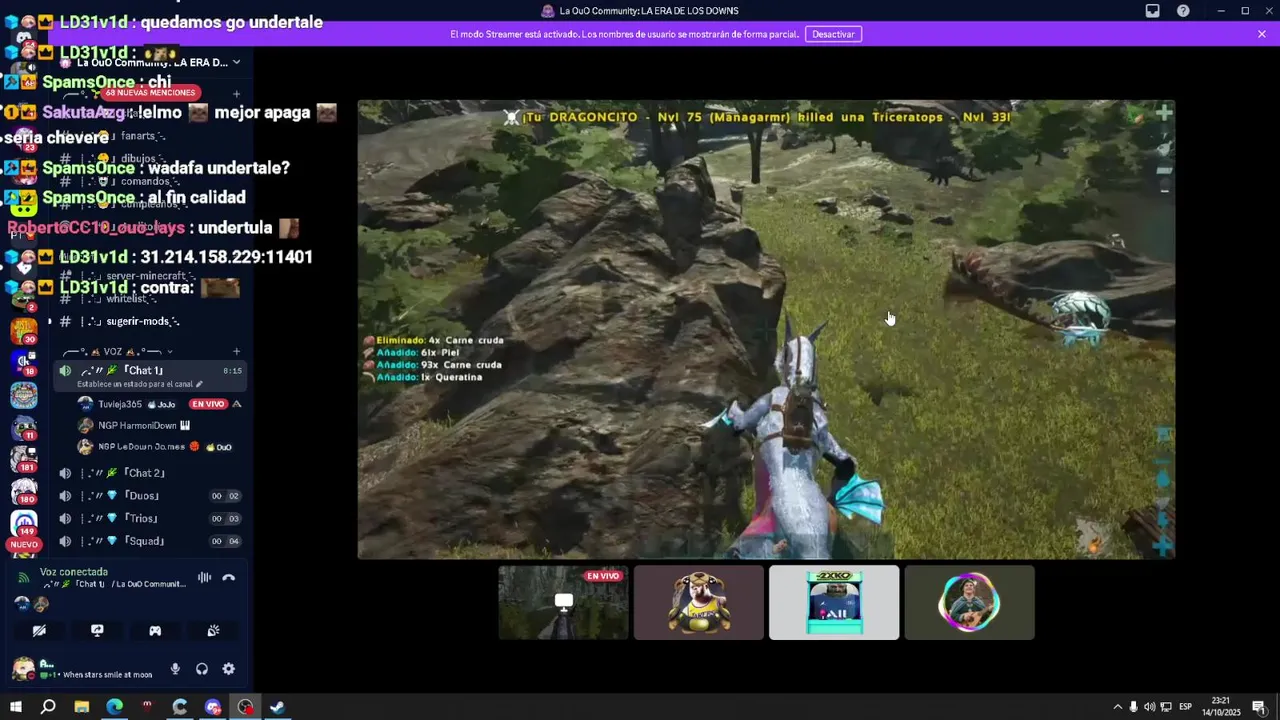Open the server icon with badge 11
The height and width of the screenshot is (720, 1280).
pyautogui.click(x=24, y=427)
